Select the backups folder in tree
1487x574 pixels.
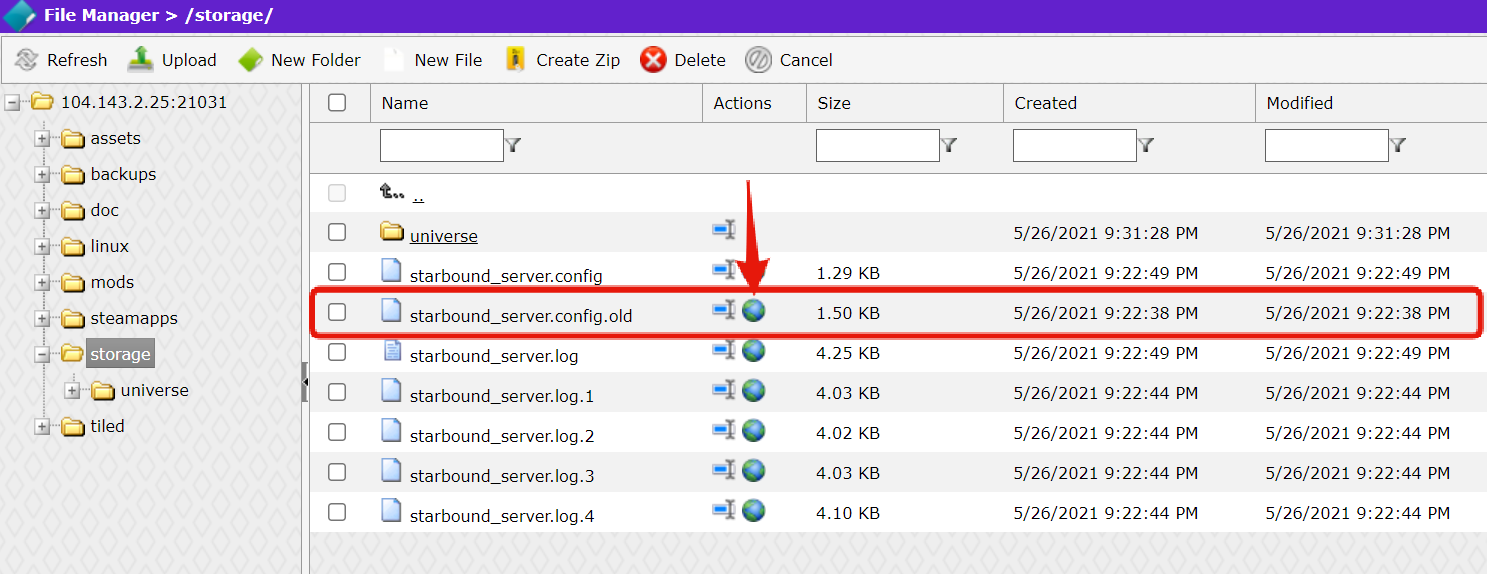click(123, 174)
